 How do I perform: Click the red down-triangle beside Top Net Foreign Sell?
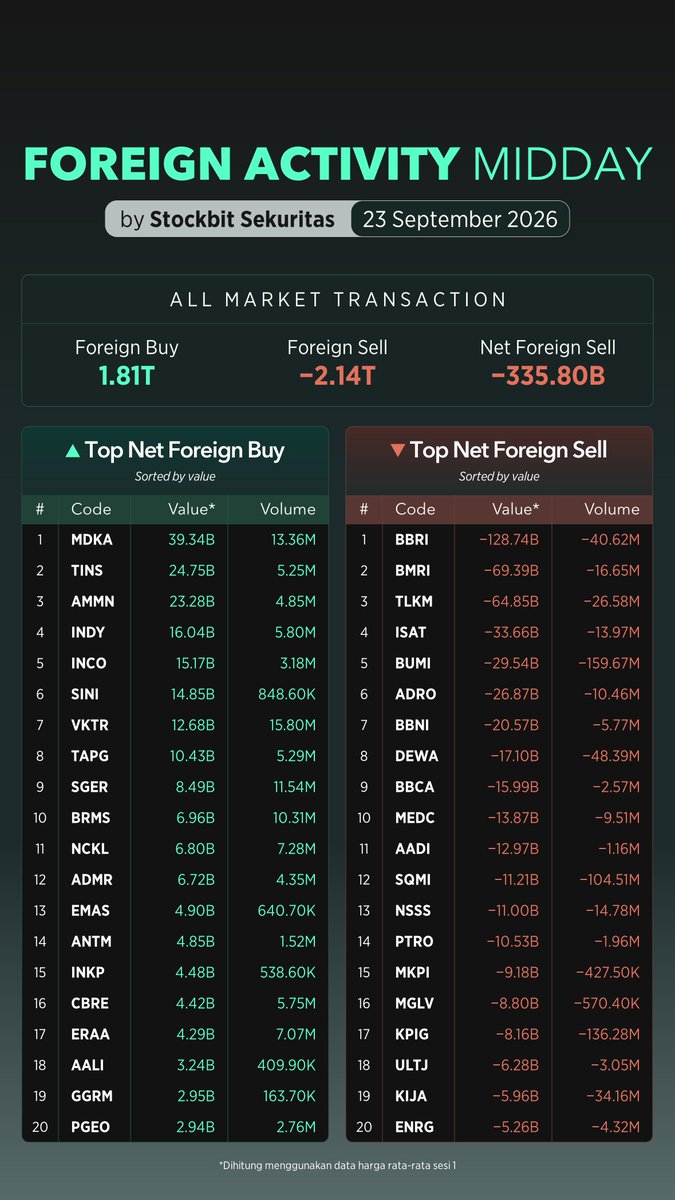397,451
